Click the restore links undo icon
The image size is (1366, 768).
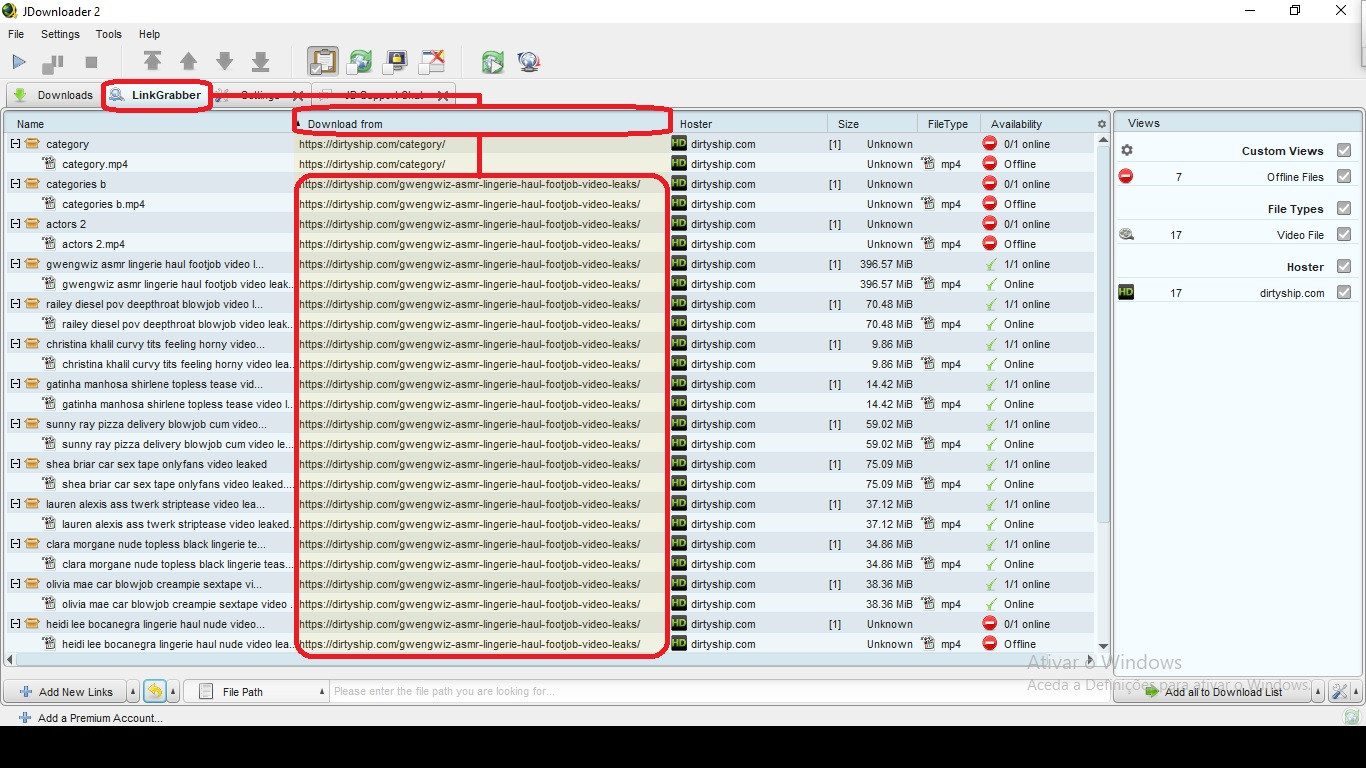pyautogui.click(x=154, y=691)
